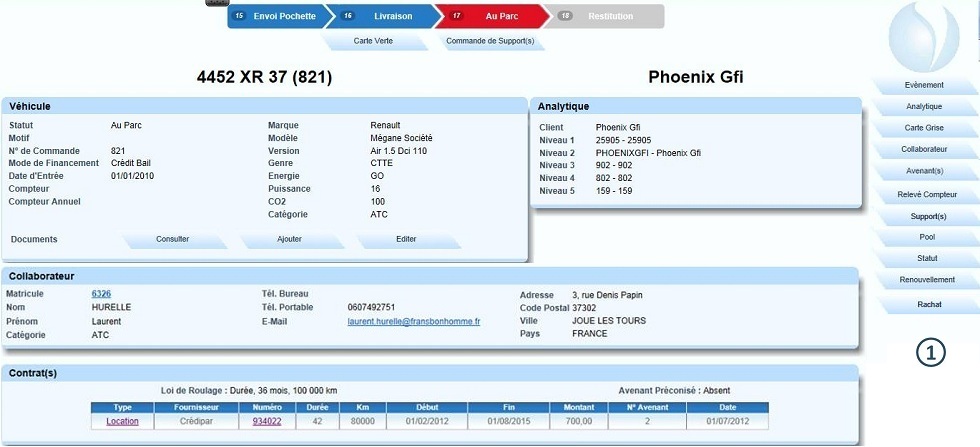Click the circled number 1 marker
Viewport: 980px width, 447px height.
click(x=931, y=352)
